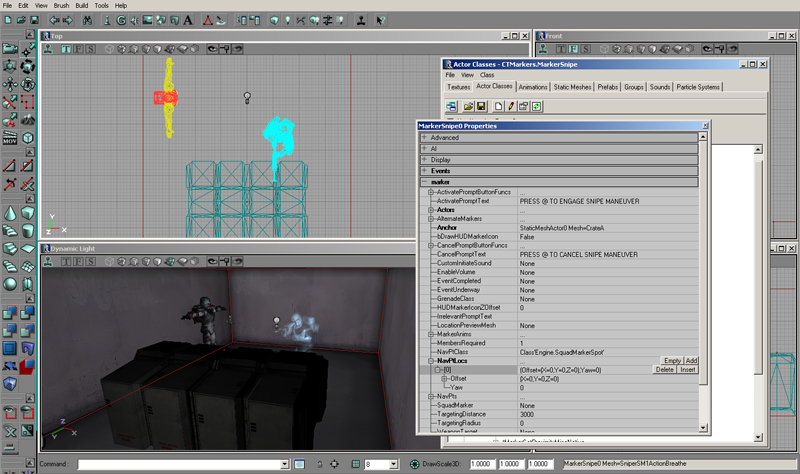
Task: Click the large letter A toolbar icon
Action: 188,20
